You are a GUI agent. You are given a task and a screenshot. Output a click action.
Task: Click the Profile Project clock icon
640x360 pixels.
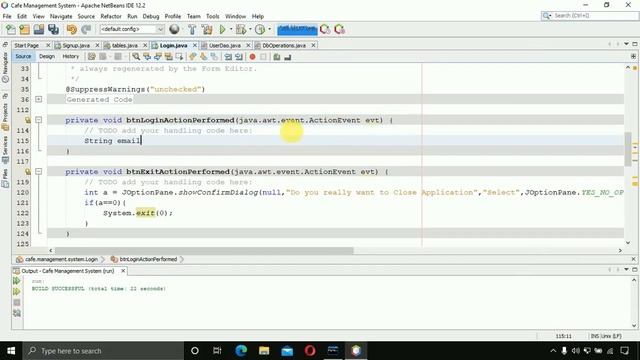260,29
